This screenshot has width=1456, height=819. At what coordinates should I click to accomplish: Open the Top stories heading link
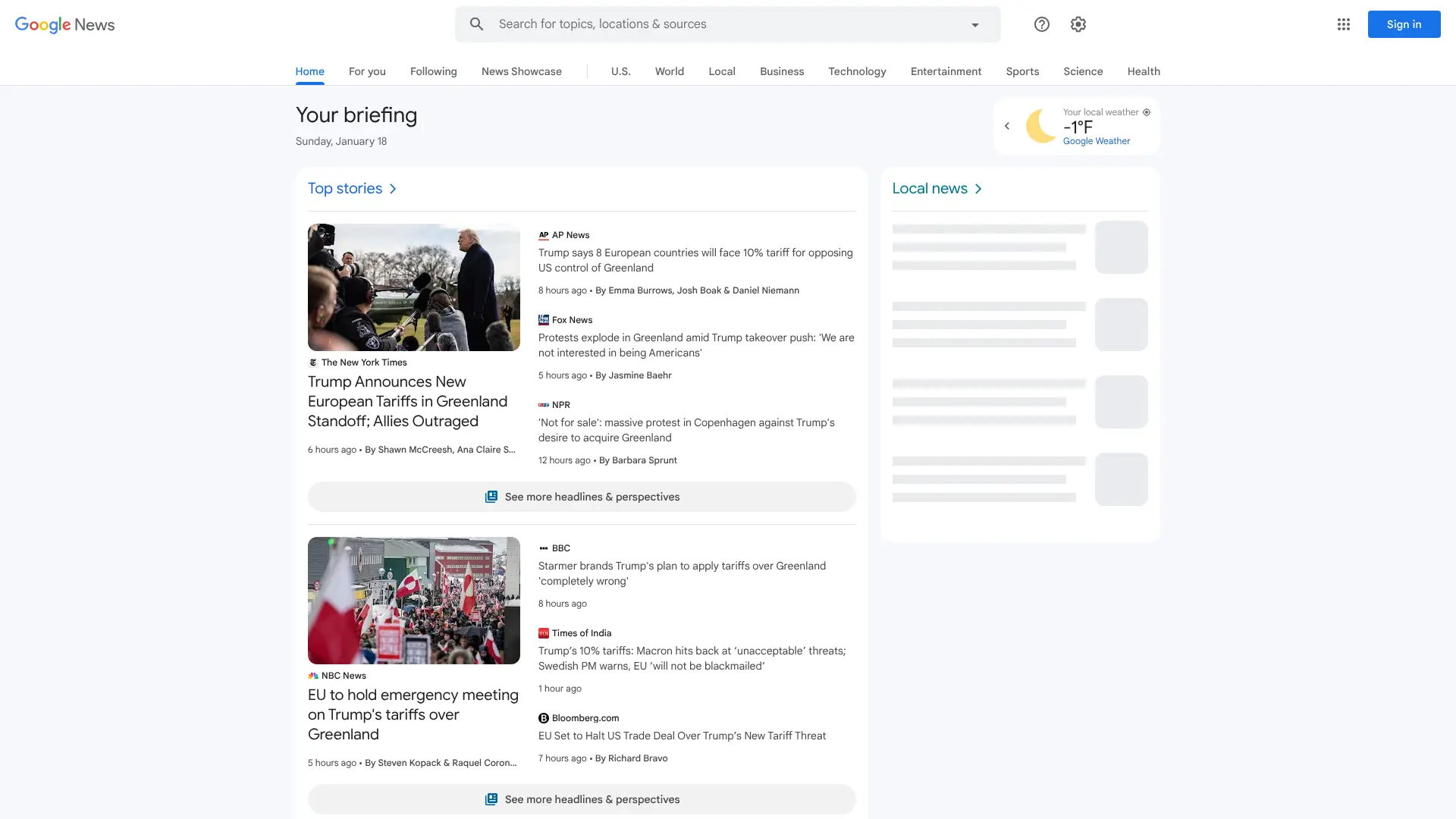tap(345, 188)
